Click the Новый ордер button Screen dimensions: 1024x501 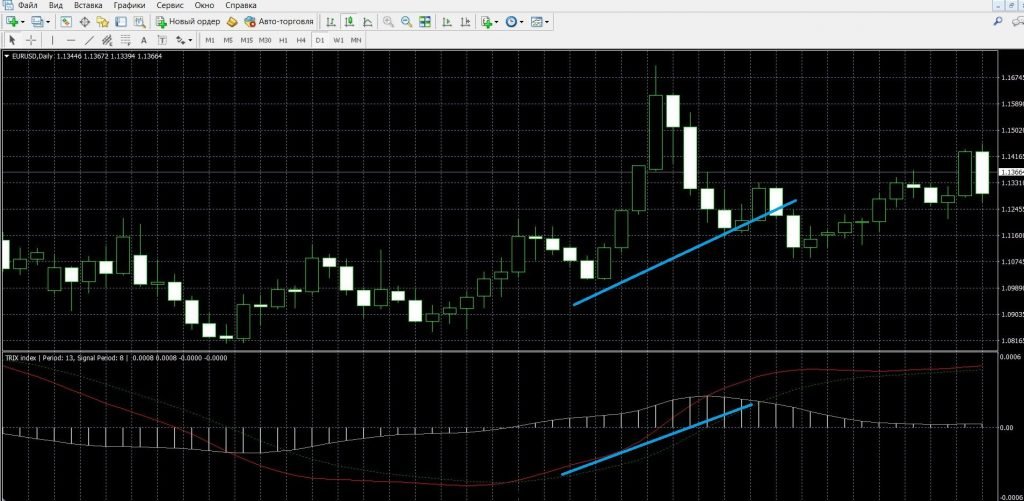[187, 21]
